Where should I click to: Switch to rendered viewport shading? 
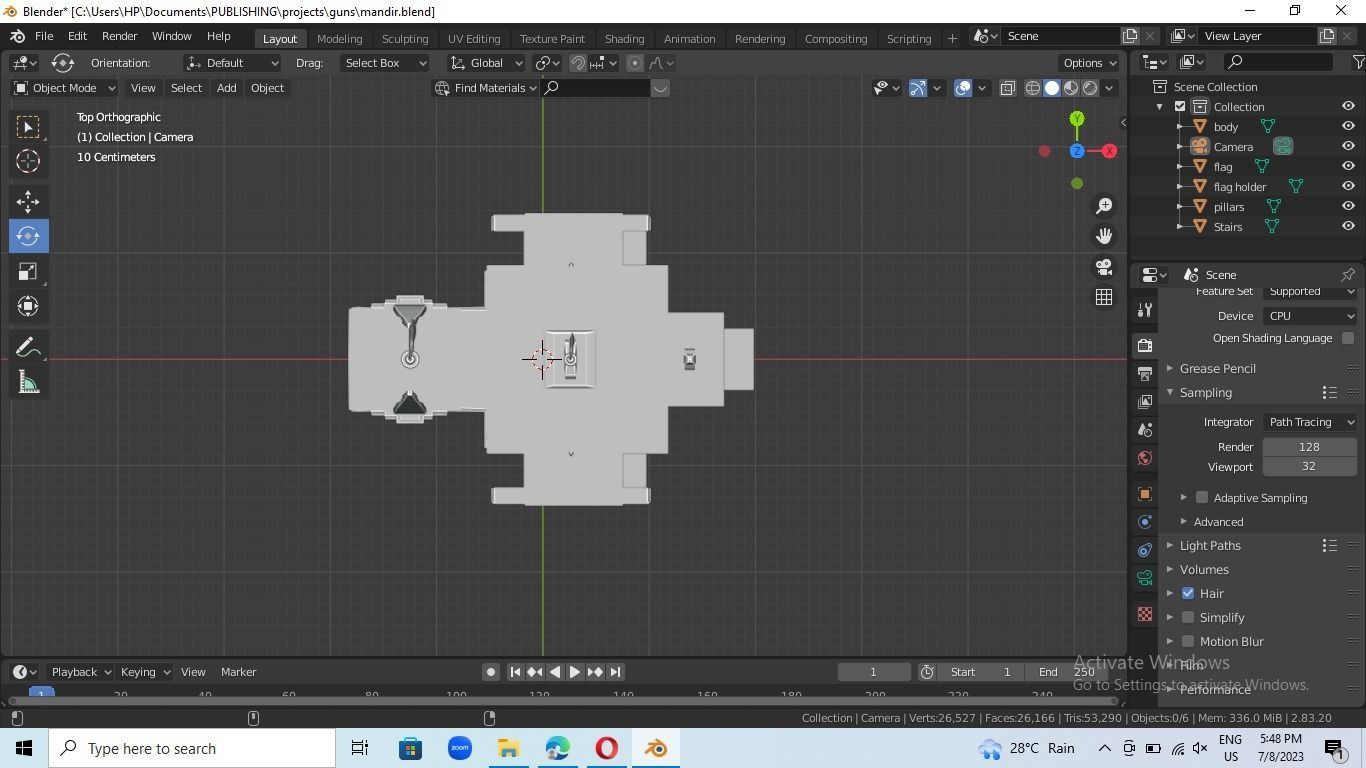(x=1090, y=88)
